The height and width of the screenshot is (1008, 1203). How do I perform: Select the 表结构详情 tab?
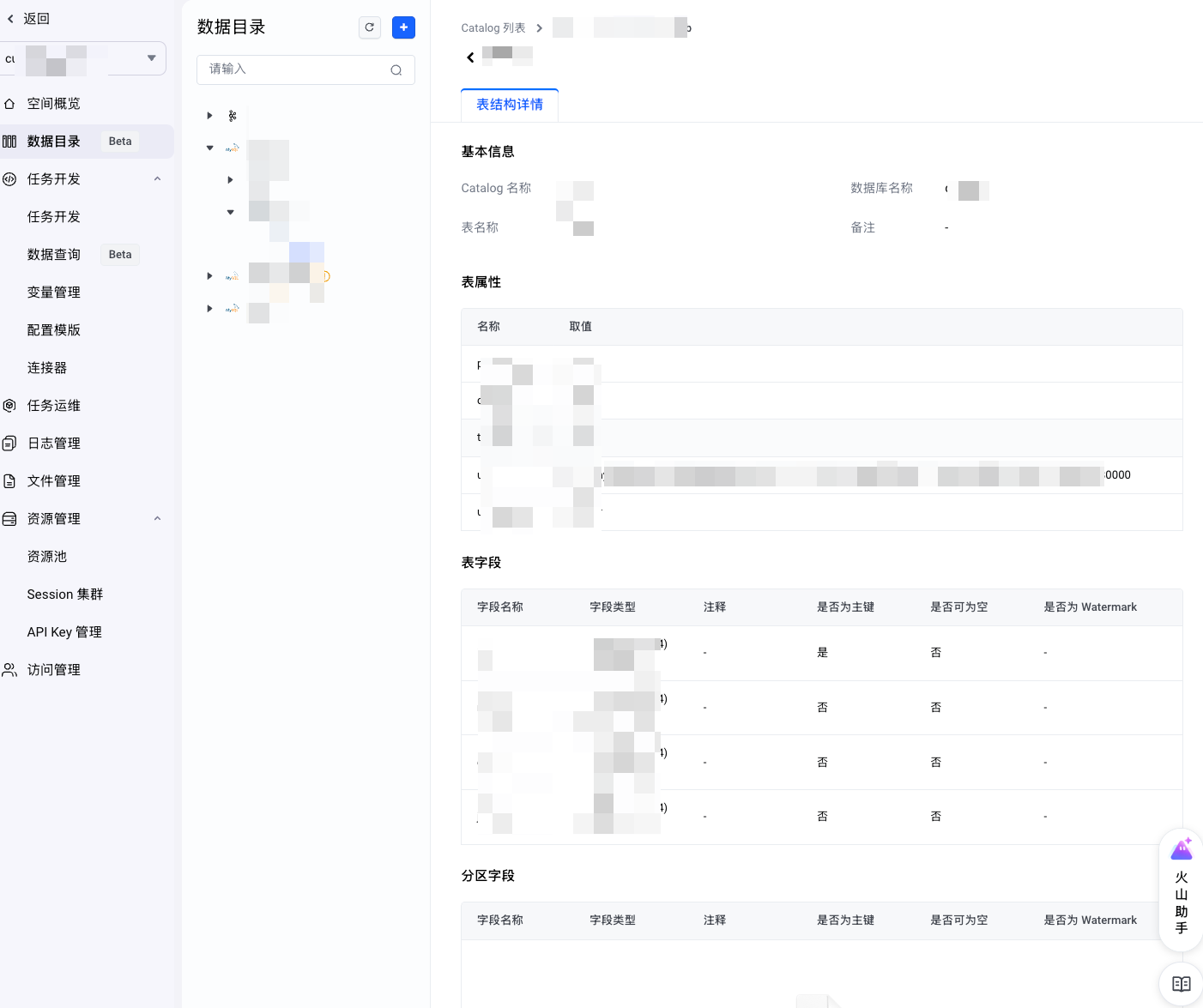point(510,105)
